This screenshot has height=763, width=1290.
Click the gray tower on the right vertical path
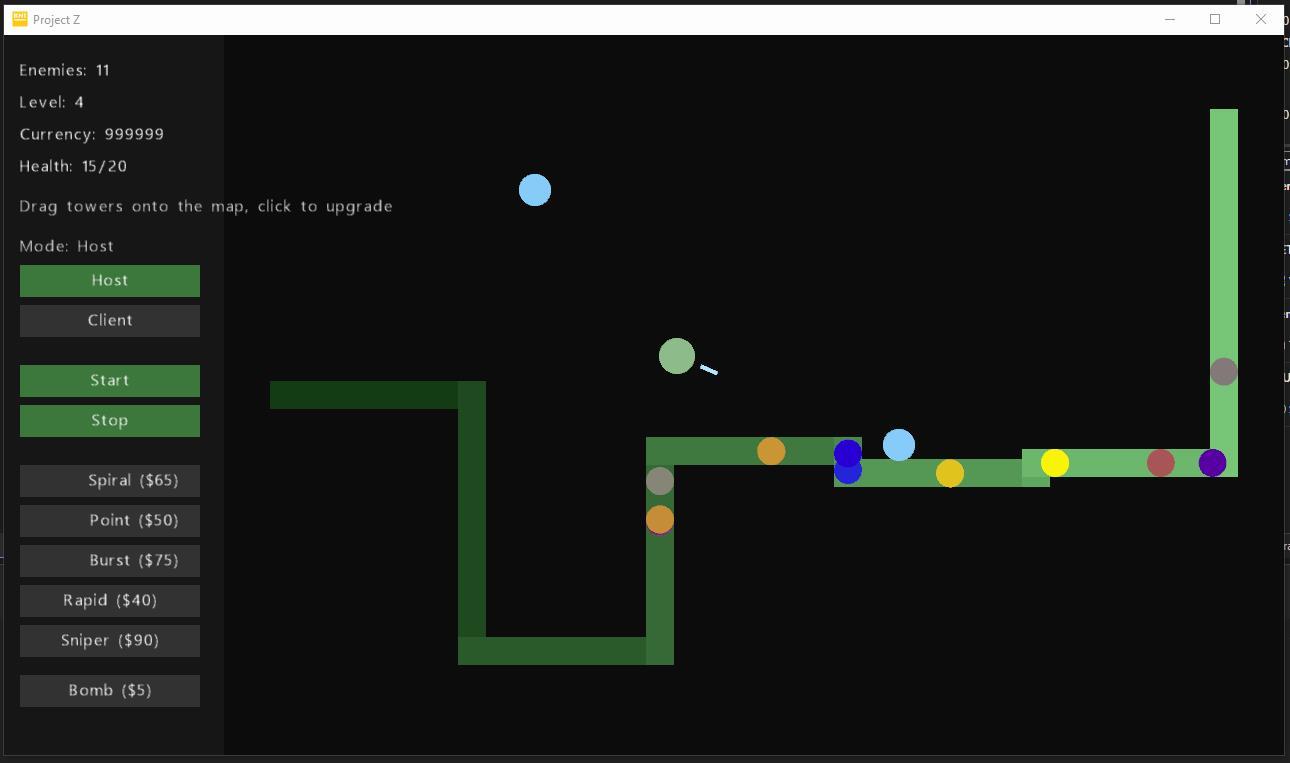pyautogui.click(x=1224, y=371)
